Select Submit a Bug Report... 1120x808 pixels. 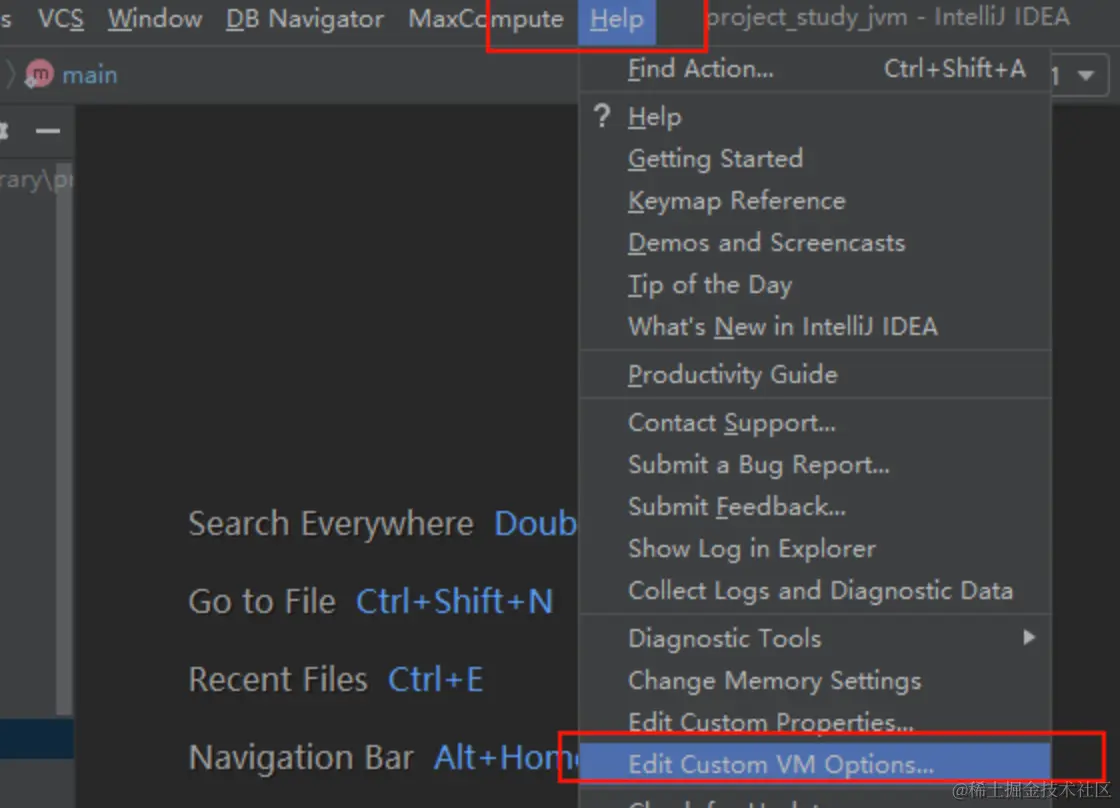815,464
